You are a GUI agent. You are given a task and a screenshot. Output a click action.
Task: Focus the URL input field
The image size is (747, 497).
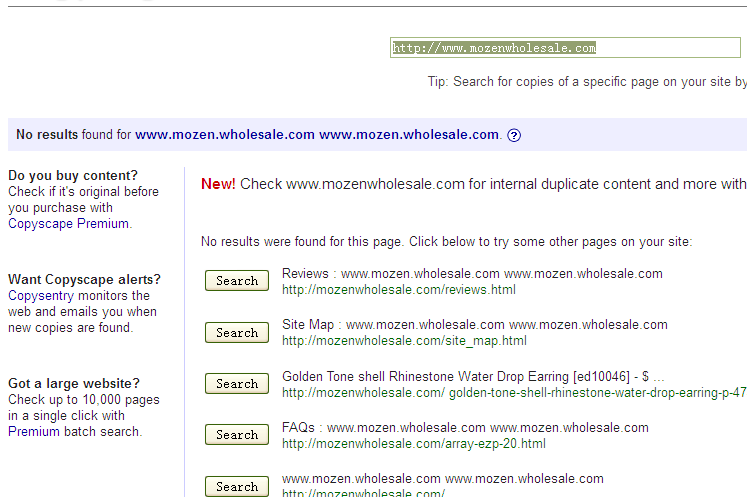click(565, 48)
